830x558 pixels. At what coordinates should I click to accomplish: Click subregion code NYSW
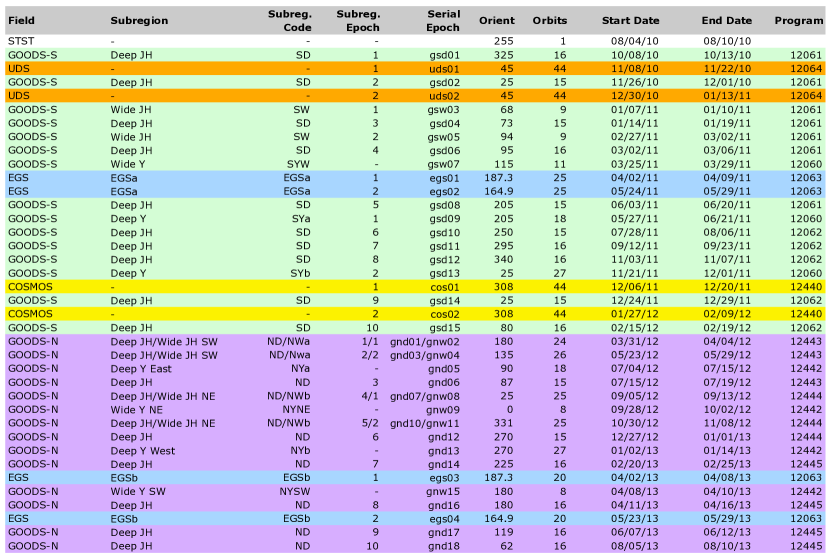pyautogui.click(x=295, y=492)
